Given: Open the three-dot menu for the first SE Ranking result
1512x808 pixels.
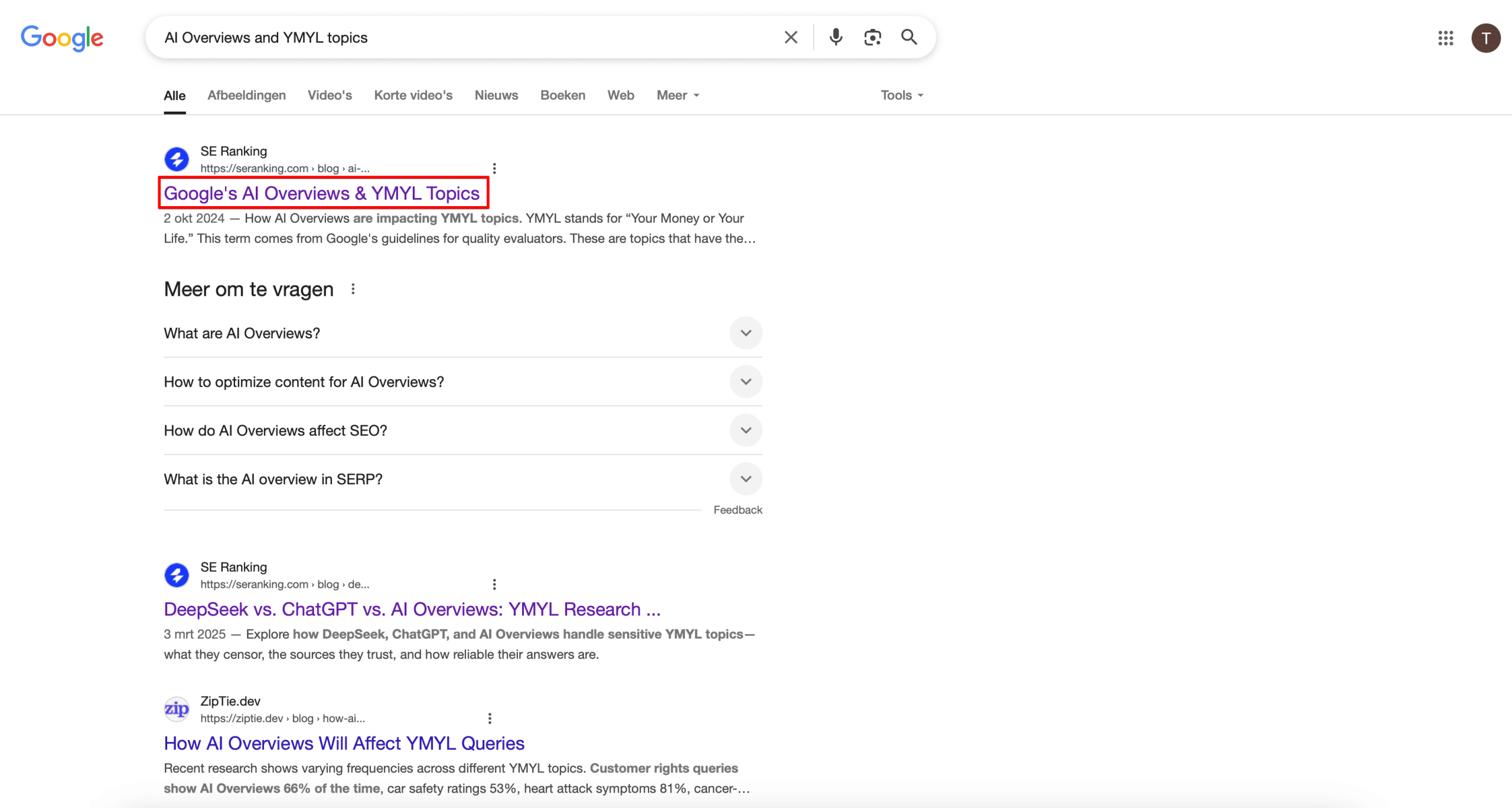Looking at the screenshot, I should 494,168.
